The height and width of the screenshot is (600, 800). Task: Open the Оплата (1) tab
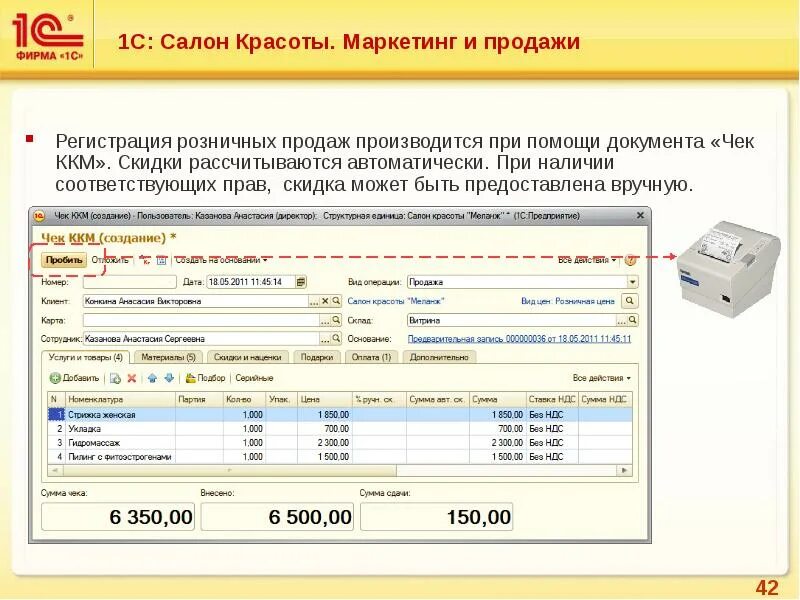tap(371, 357)
